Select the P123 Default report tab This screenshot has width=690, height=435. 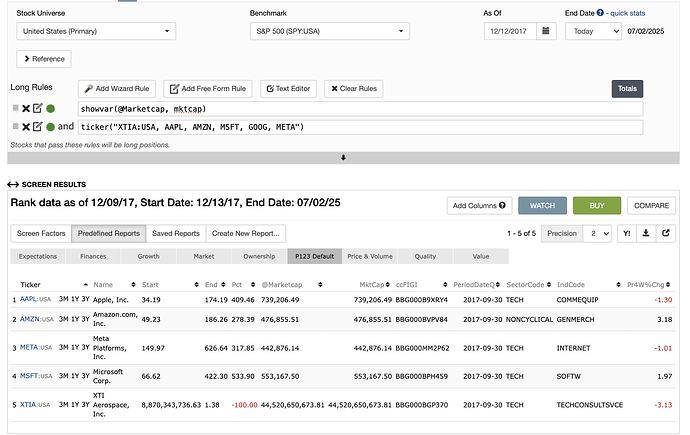click(x=315, y=256)
